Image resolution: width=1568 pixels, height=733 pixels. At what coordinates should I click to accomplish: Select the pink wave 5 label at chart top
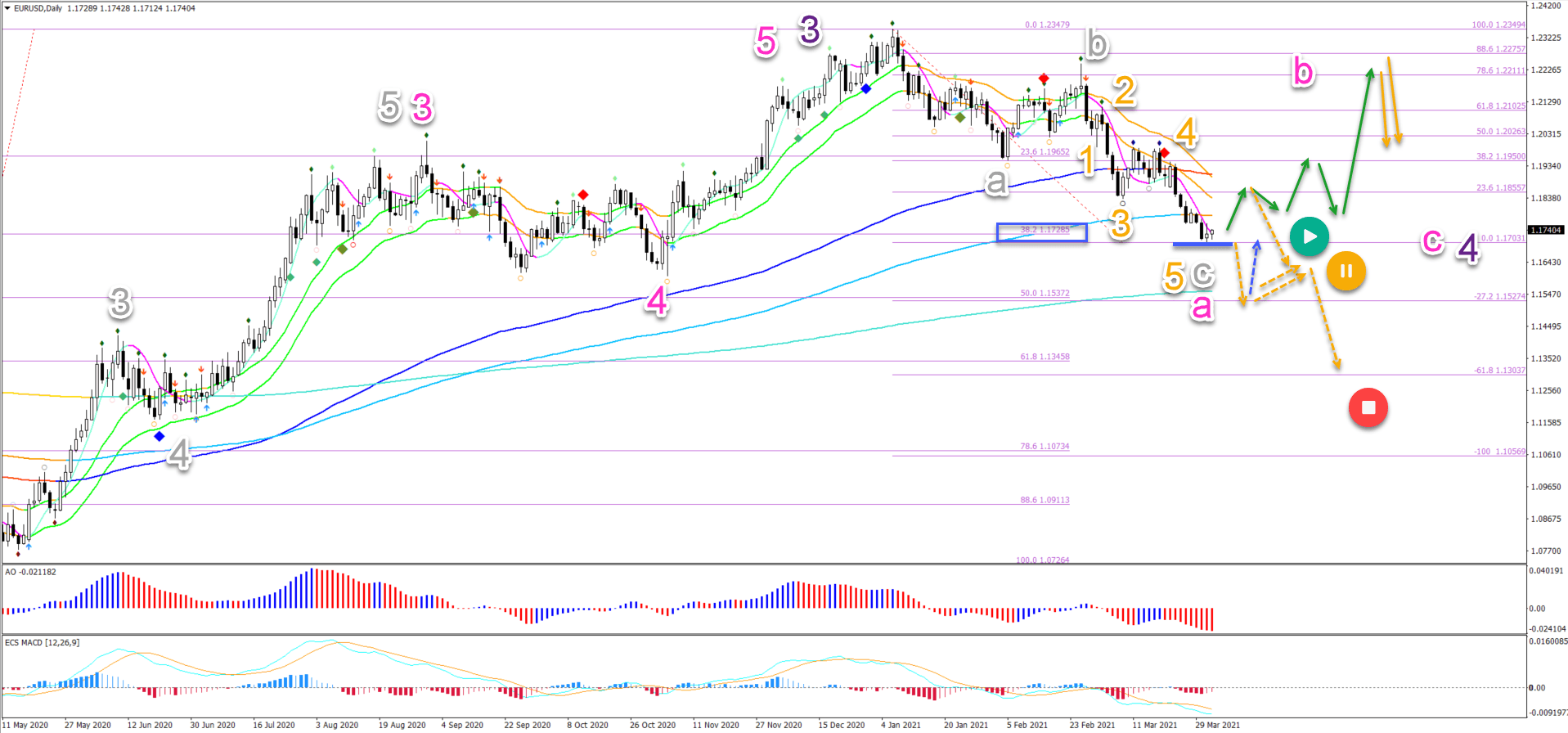tap(766, 41)
